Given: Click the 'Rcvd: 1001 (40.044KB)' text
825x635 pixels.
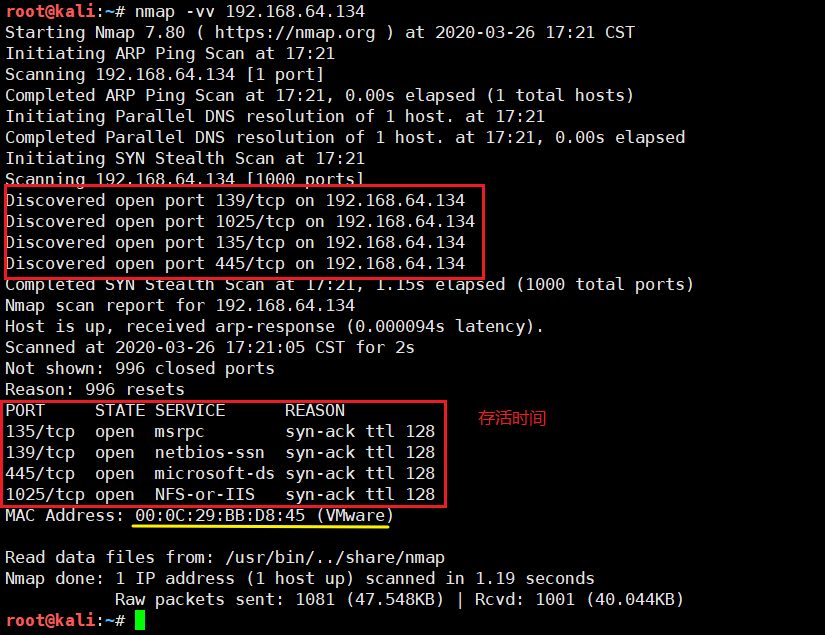Looking at the screenshot, I should coord(579,600).
